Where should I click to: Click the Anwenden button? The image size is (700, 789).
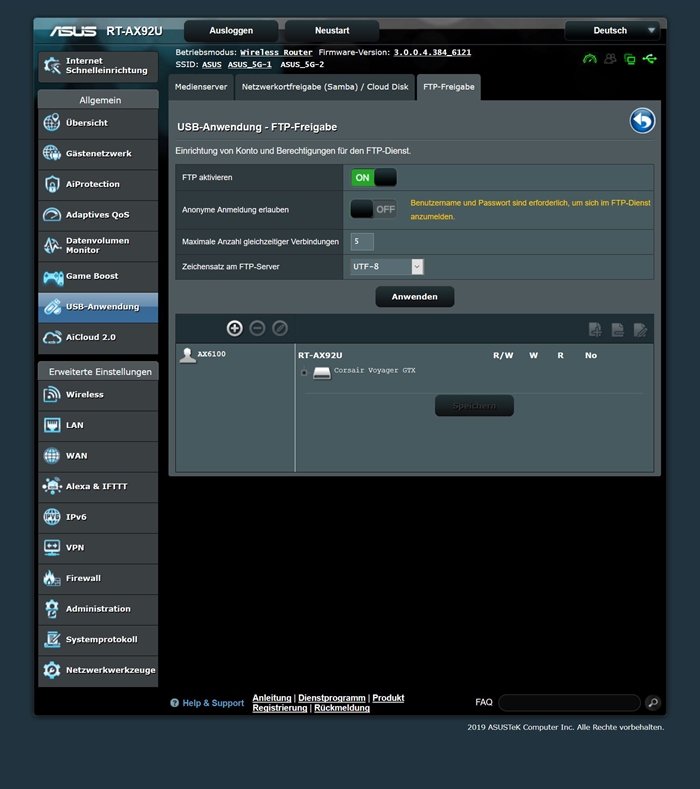click(415, 297)
